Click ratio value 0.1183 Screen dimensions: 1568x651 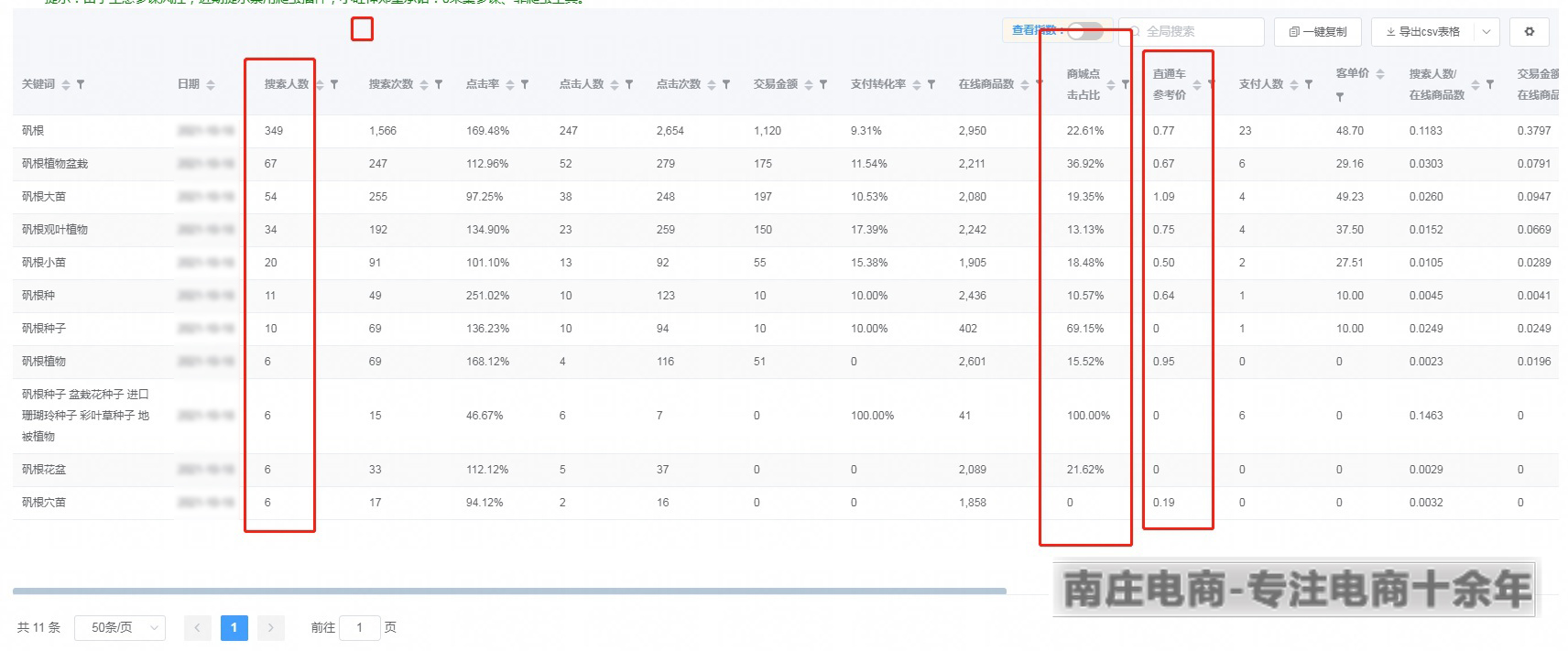coord(1426,131)
